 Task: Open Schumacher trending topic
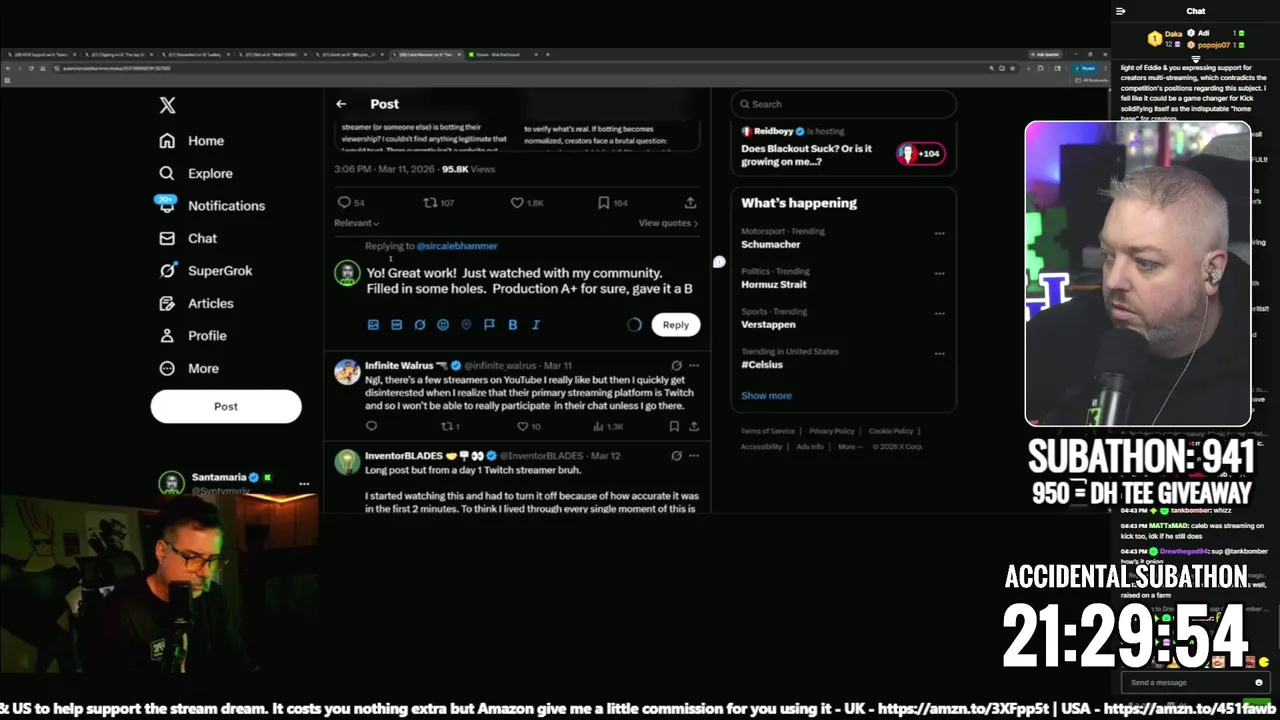tap(770, 244)
